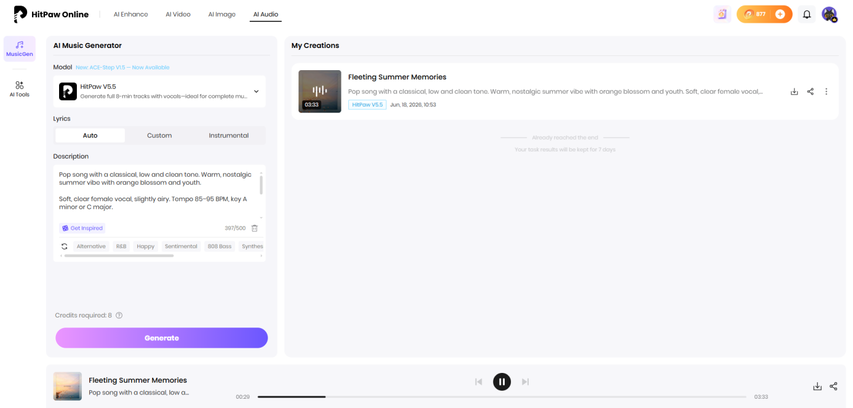Download the track from player bar
Viewport: 853px width, 408px height.
(x=817, y=386)
